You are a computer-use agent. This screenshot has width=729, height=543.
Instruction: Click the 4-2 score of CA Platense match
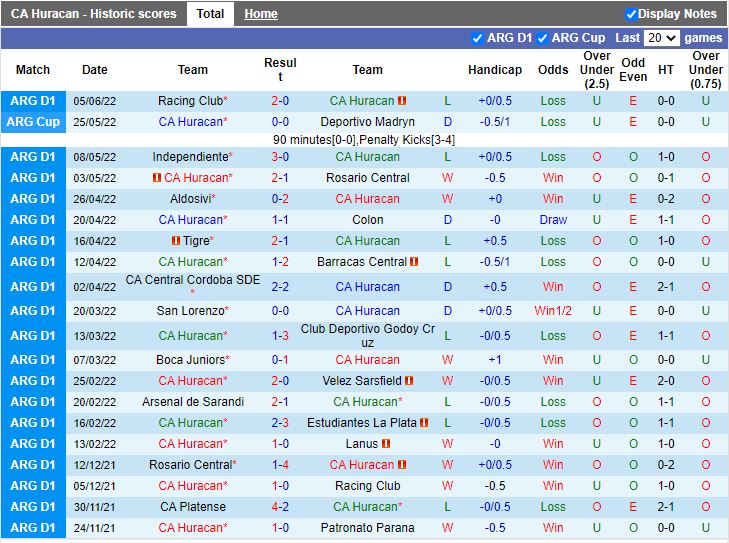pos(280,507)
